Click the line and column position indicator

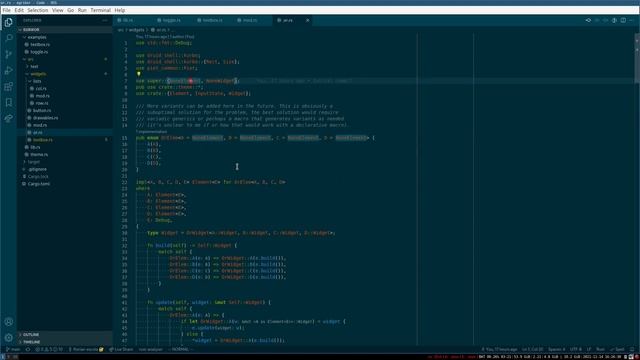pyautogui.click(x=532, y=349)
